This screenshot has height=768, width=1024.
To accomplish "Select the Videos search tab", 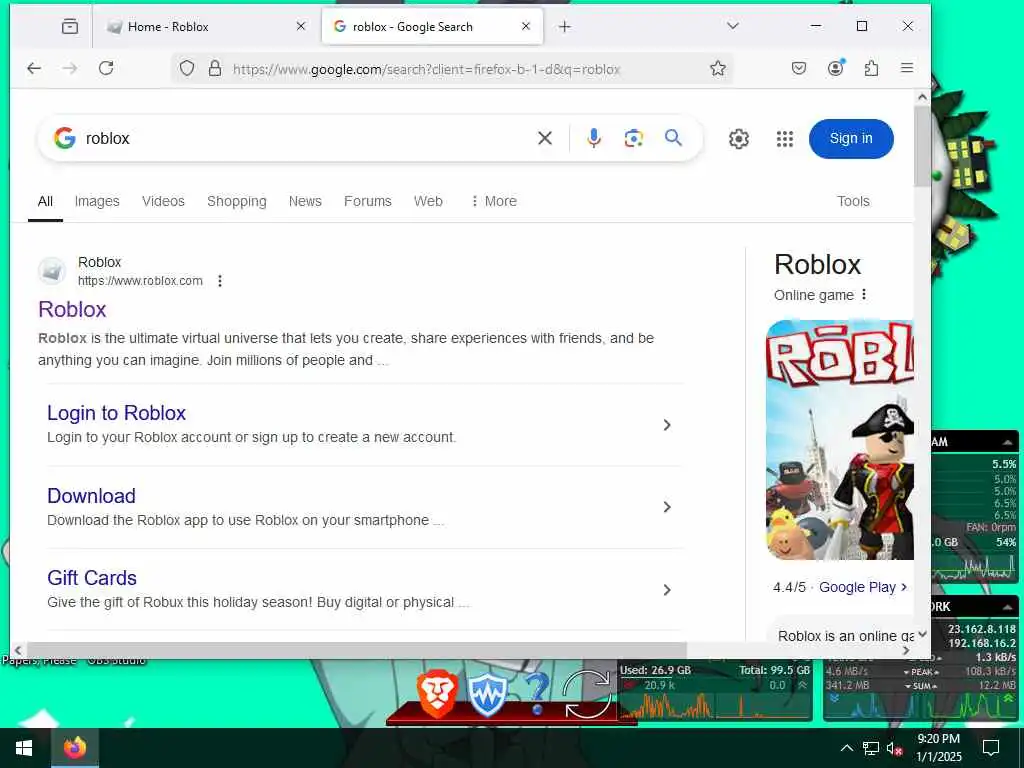I will click(x=163, y=201).
